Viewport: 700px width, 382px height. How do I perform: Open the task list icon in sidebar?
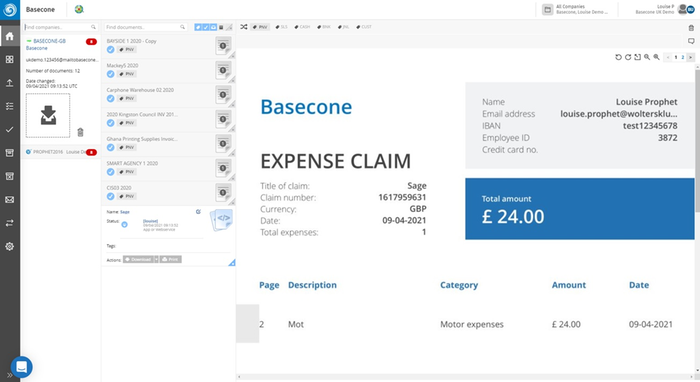pos(9,106)
